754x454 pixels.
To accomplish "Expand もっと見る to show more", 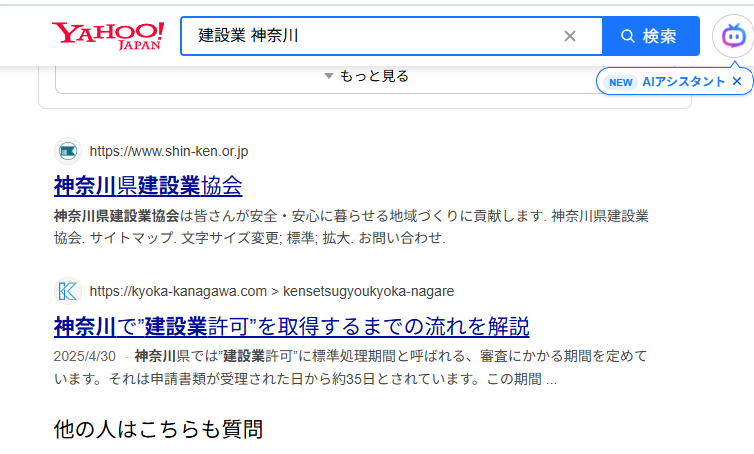I will click(367, 76).
